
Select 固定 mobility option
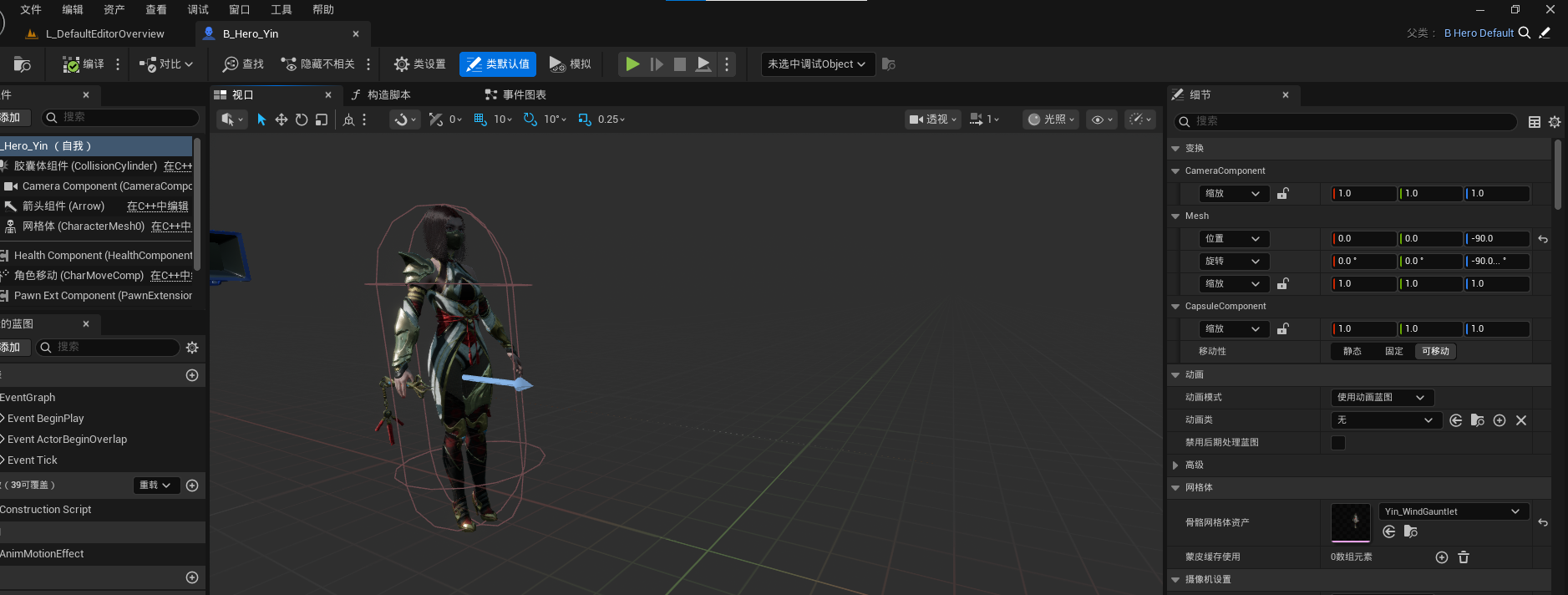(1394, 351)
